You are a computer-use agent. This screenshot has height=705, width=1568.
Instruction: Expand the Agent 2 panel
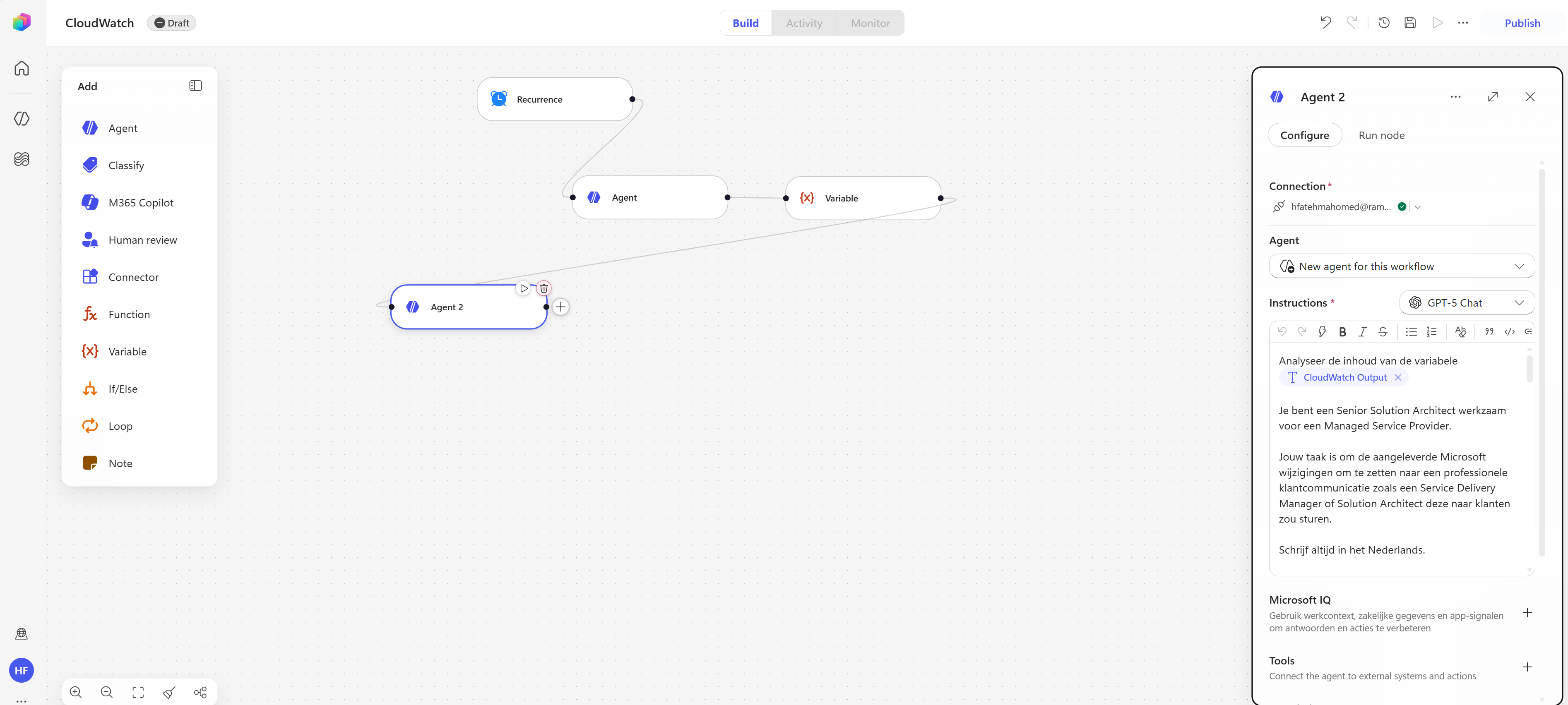click(x=1493, y=97)
